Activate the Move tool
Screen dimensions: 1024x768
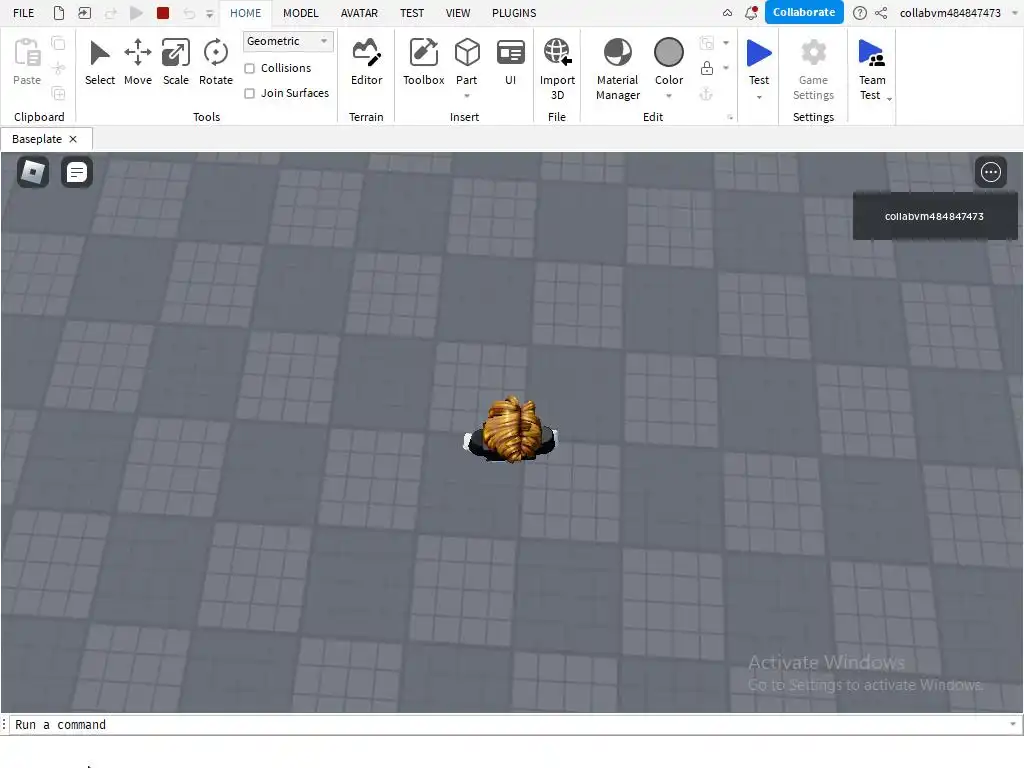pos(138,62)
